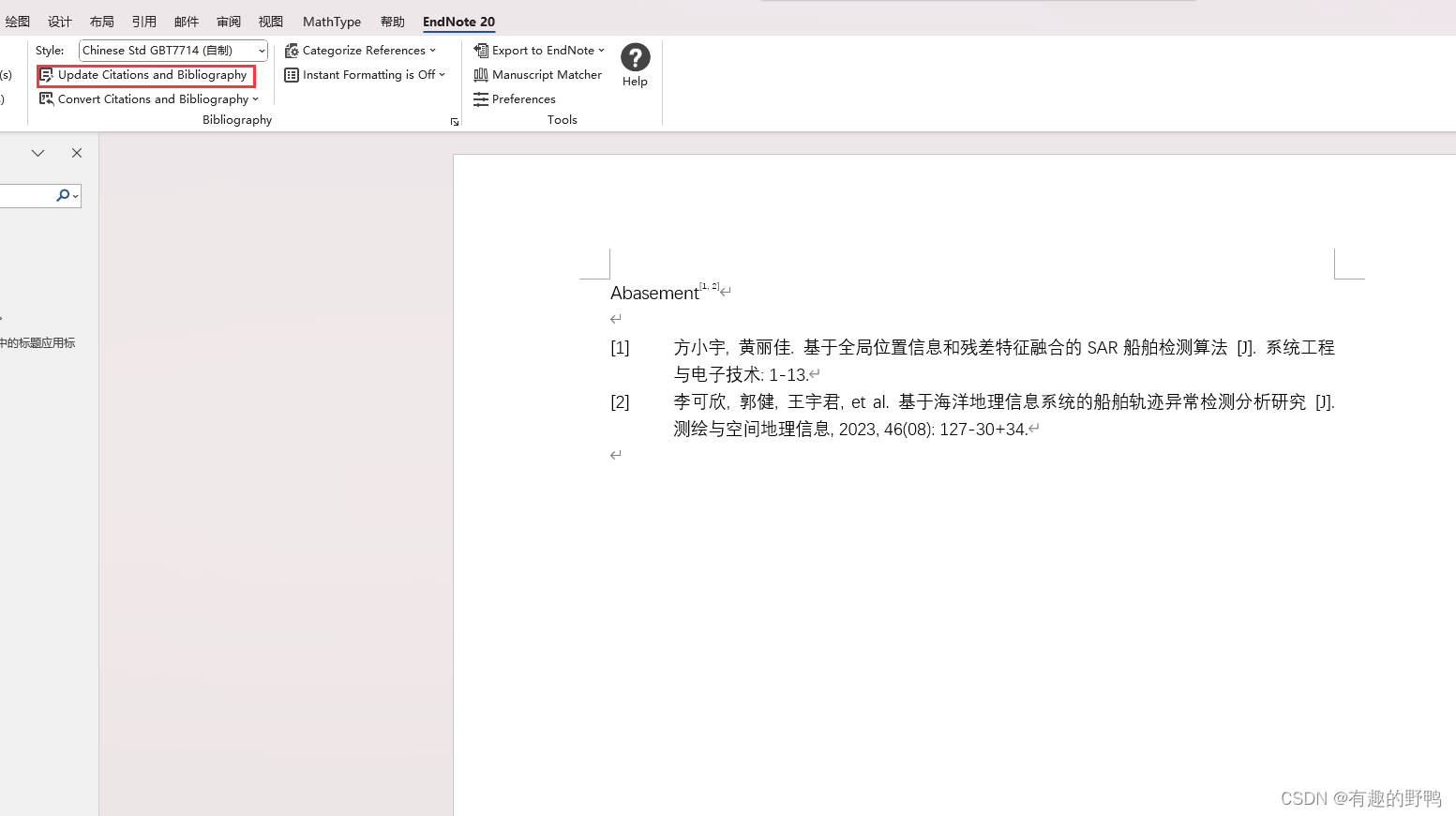Click Update Citations and Bibliography icon
The height and width of the screenshot is (816, 1456).
tap(46, 75)
